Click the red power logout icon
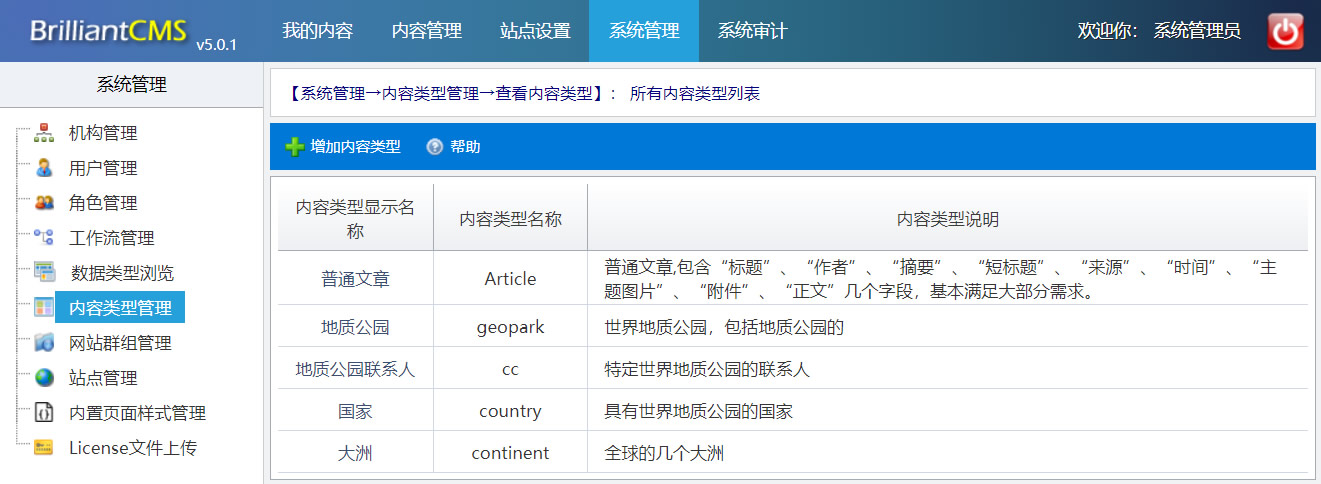The width and height of the screenshot is (1321, 484). [1285, 31]
